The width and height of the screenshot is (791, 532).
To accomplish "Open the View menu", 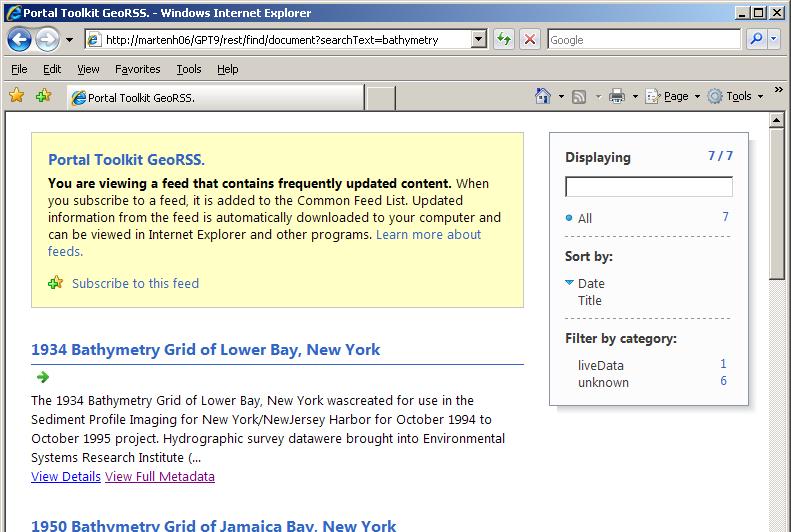I will (88, 69).
